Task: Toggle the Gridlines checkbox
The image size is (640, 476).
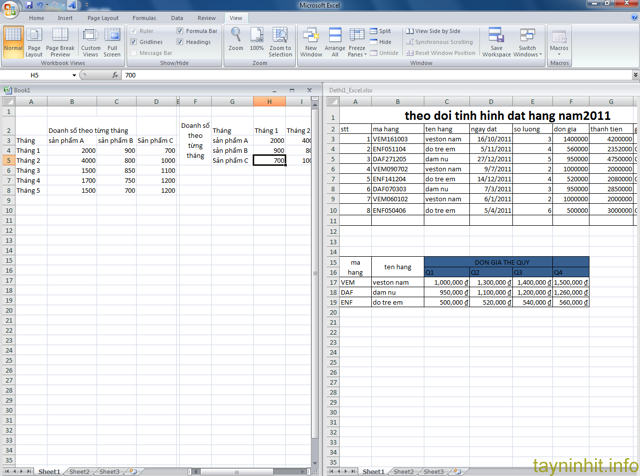Action: (x=136, y=42)
